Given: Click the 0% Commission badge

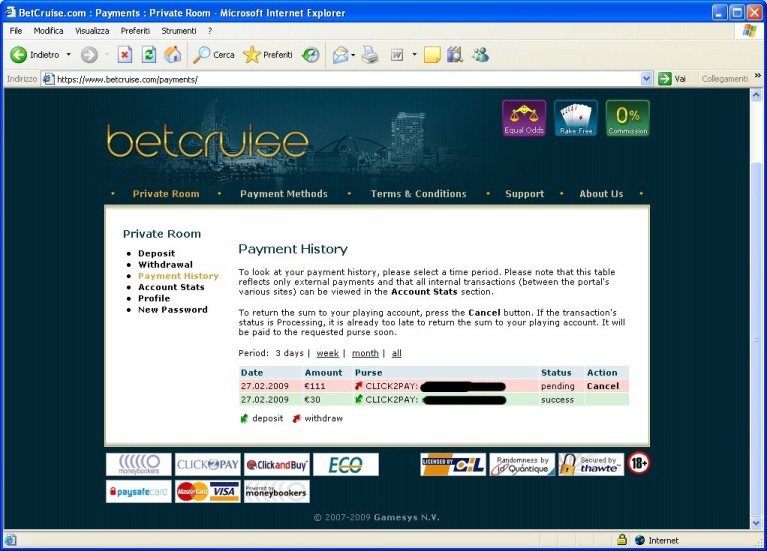Looking at the screenshot, I should click(628, 118).
